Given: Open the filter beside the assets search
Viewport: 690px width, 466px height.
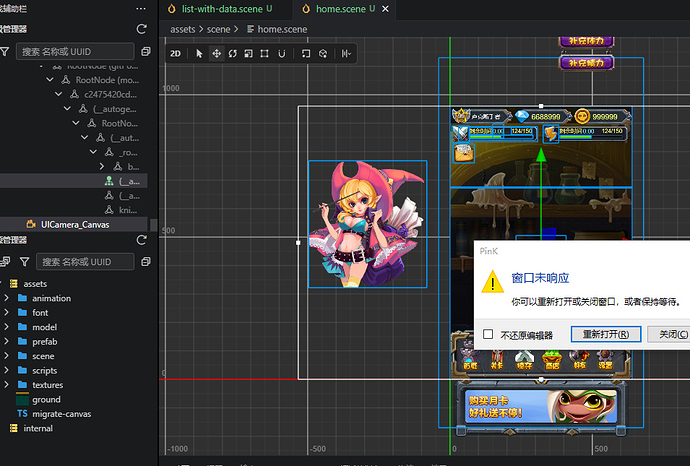Looking at the screenshot, I should 25,262.
